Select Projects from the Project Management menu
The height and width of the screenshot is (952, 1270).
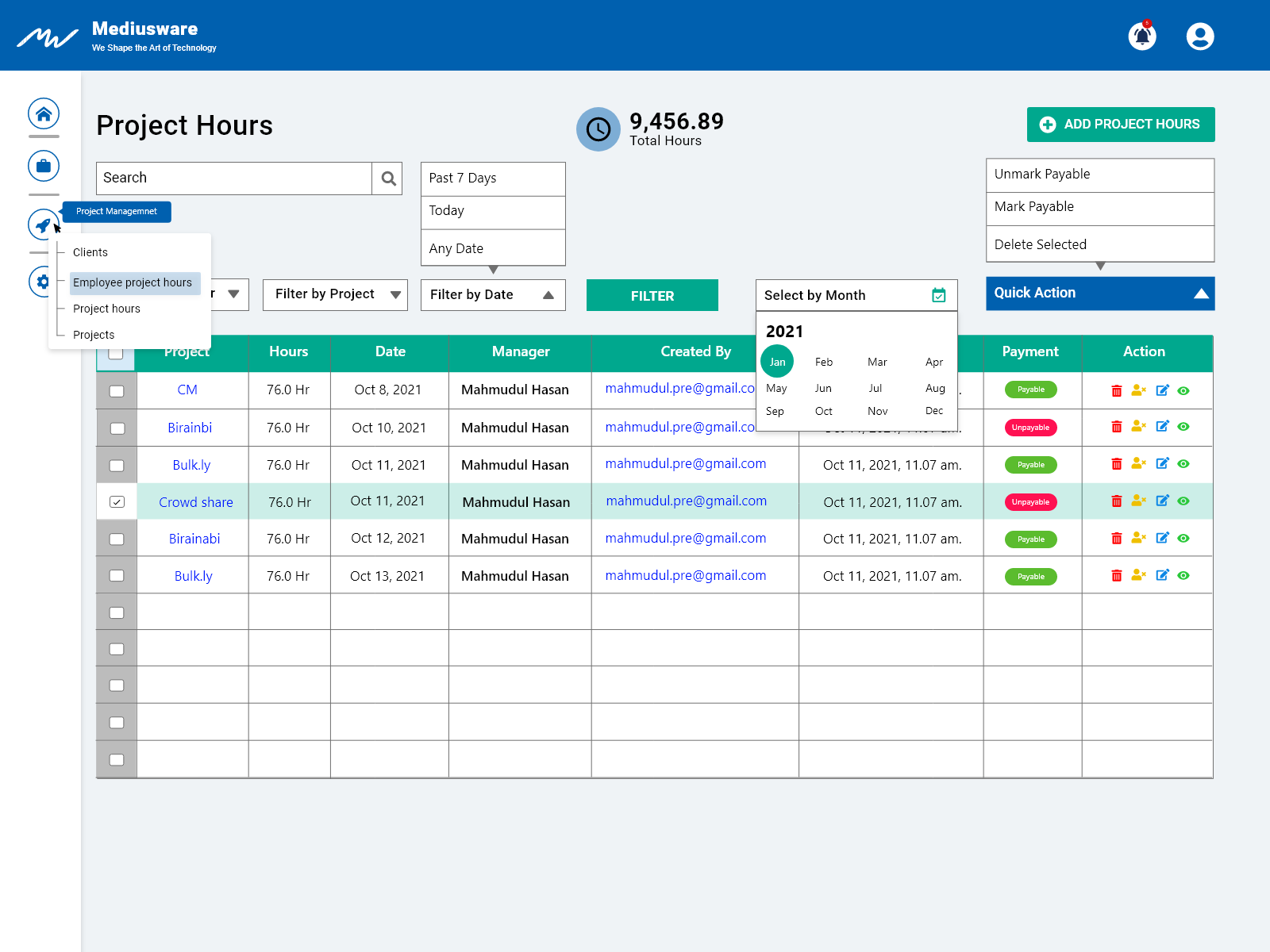point(94,335)
